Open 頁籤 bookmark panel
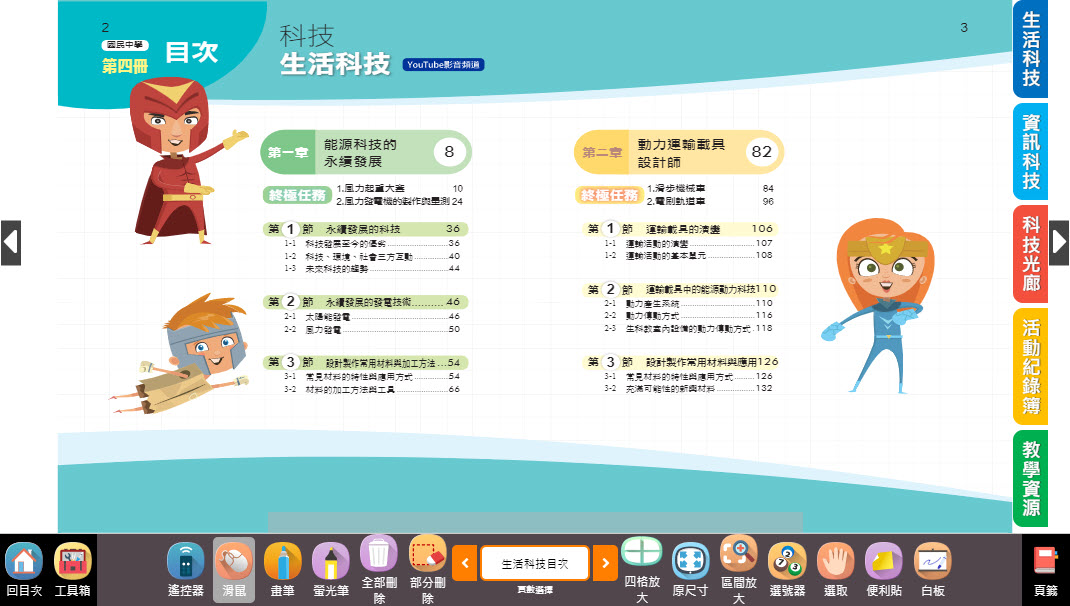This screenshot has height=606, width=1070. pos(1045,570)
